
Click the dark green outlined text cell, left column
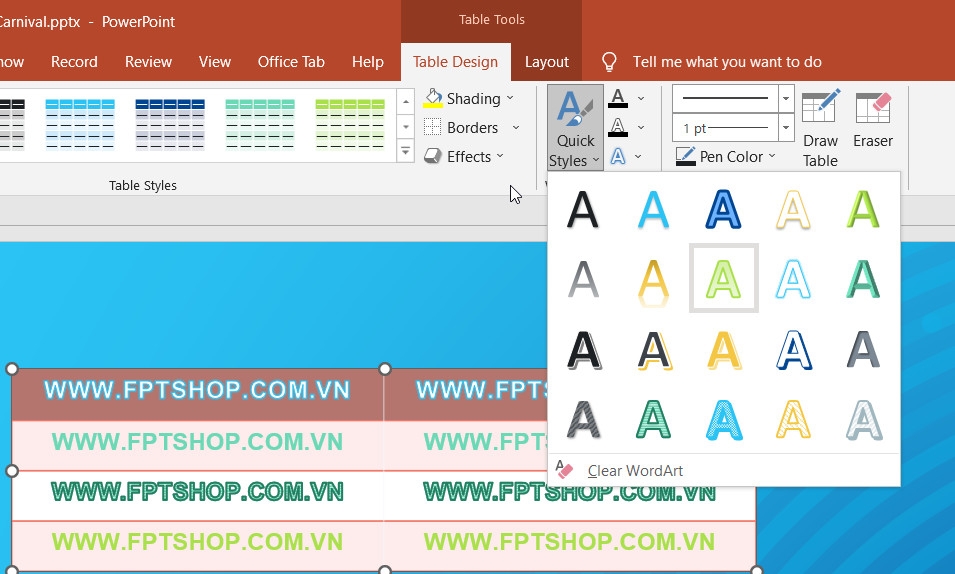click(197, 492)
